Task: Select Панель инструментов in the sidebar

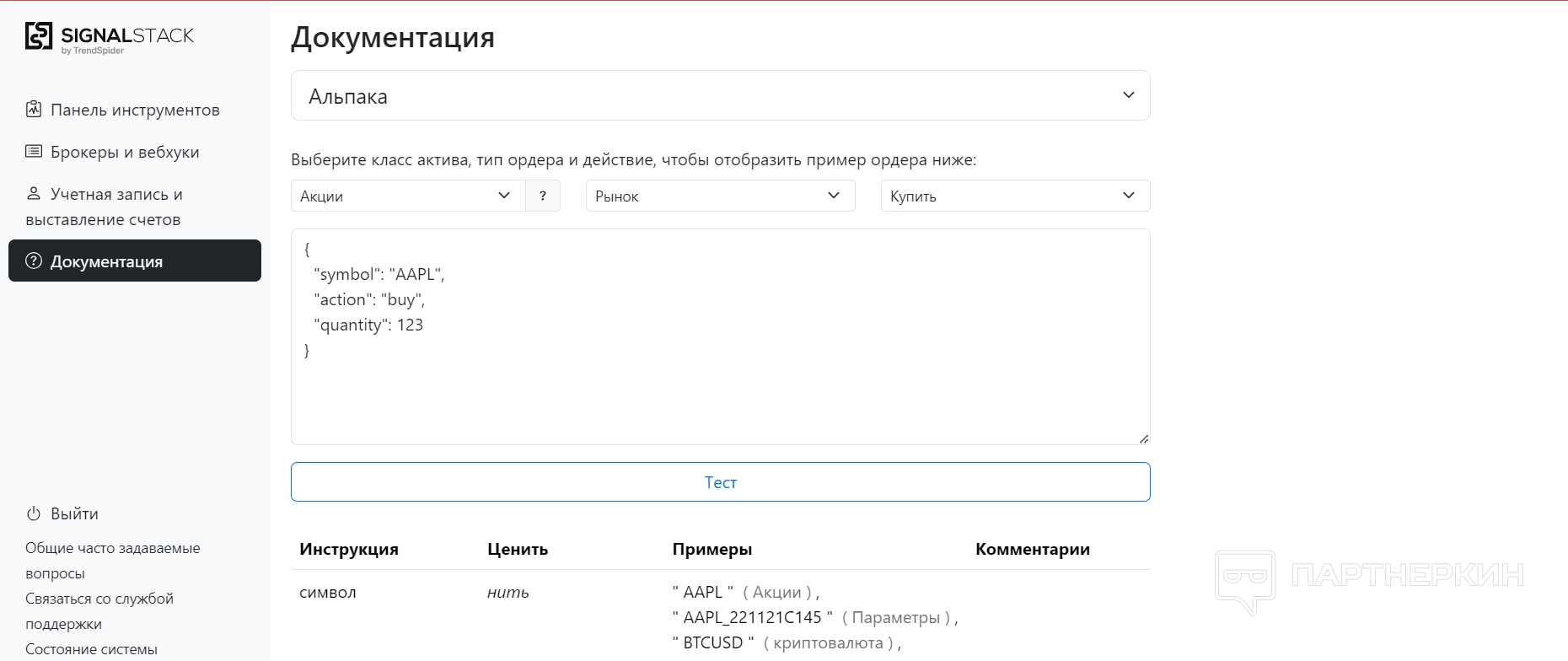Action: click(135, 110)
